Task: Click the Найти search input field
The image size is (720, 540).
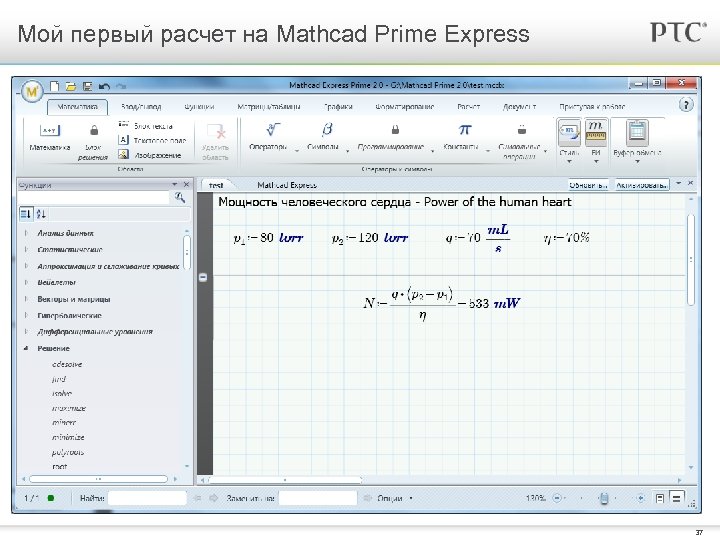Action: coord(147,498)
